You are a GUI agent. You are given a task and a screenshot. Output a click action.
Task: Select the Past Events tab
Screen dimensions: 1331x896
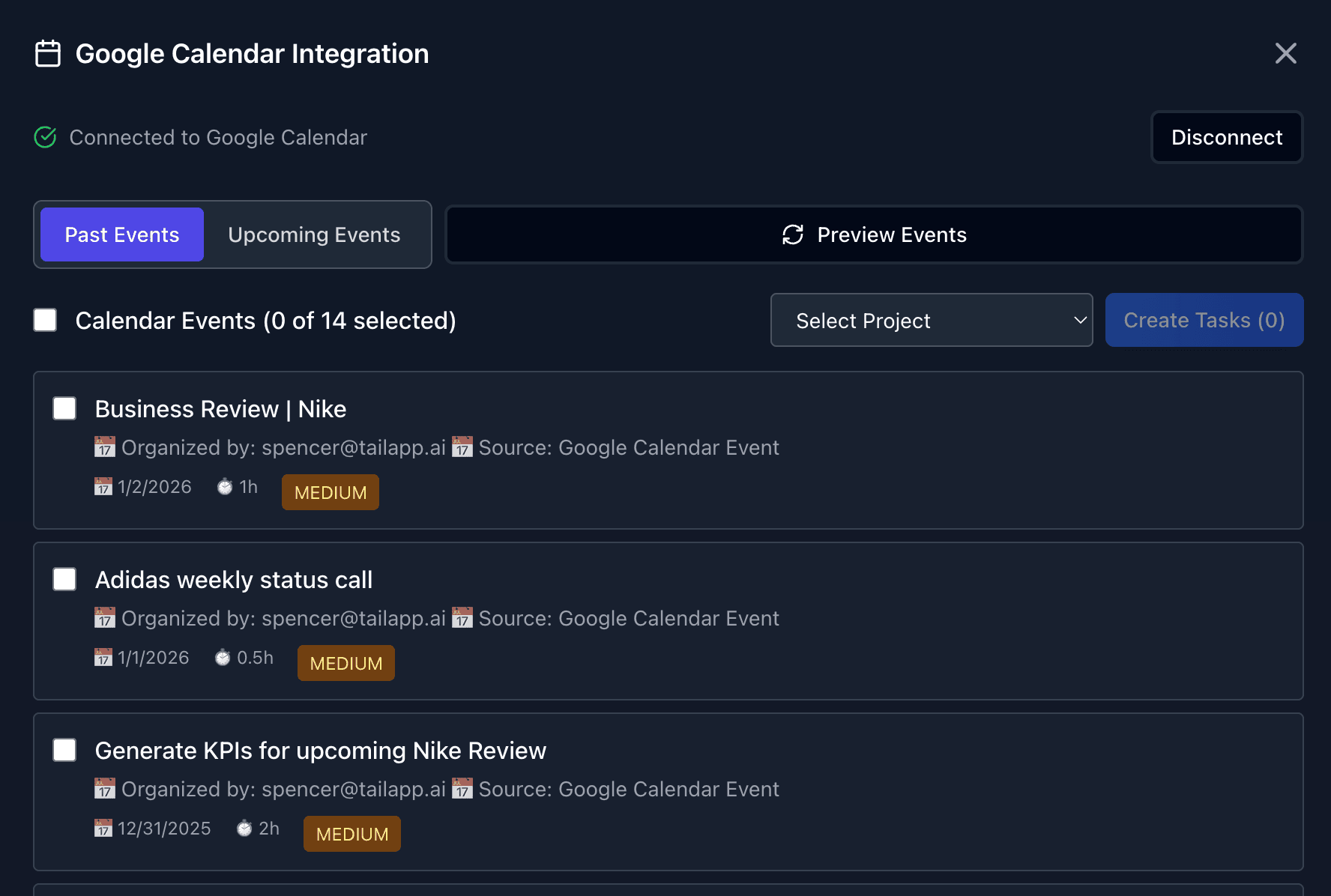point(121,234)
